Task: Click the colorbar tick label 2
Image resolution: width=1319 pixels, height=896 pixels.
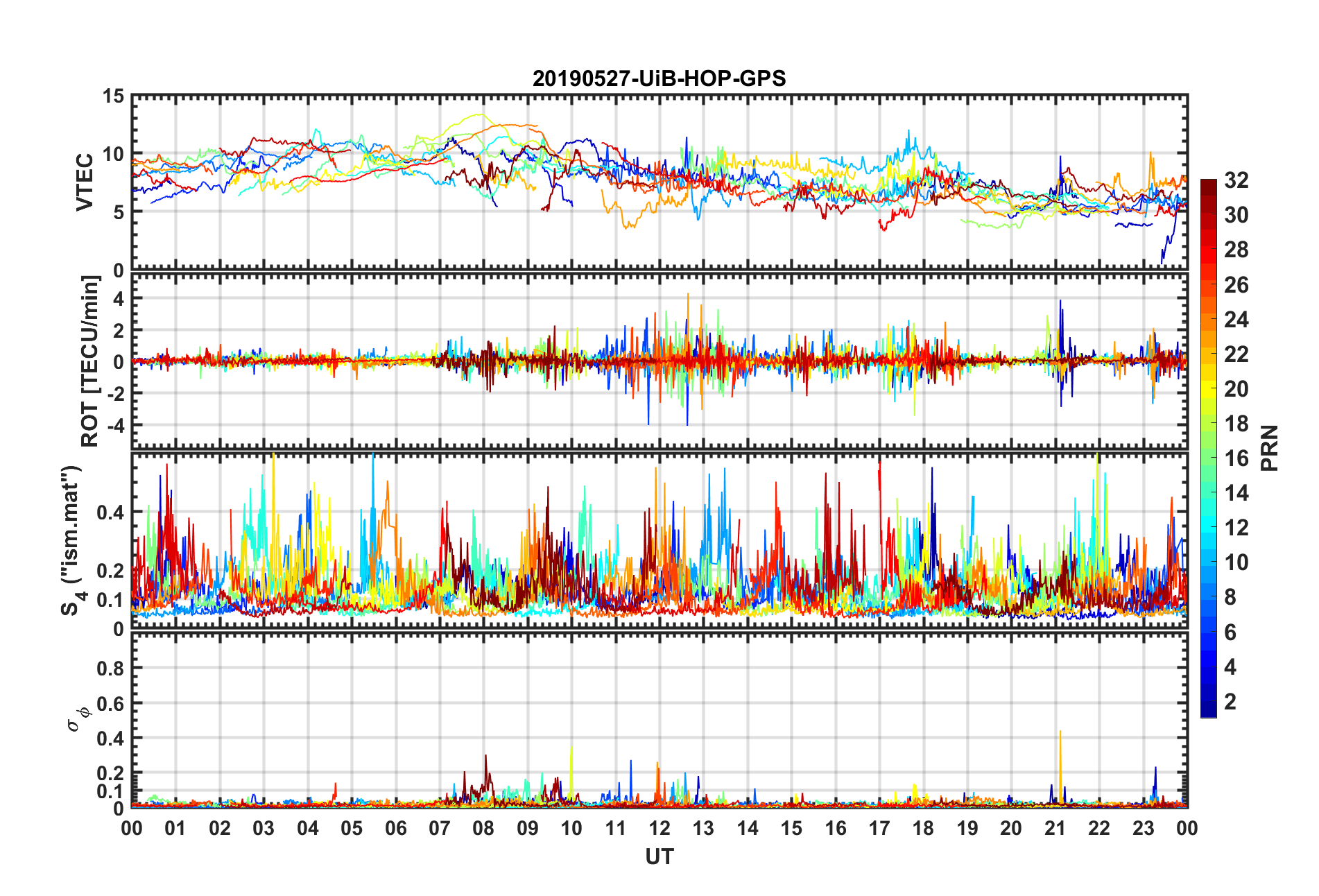Action: click(1230, 701)
